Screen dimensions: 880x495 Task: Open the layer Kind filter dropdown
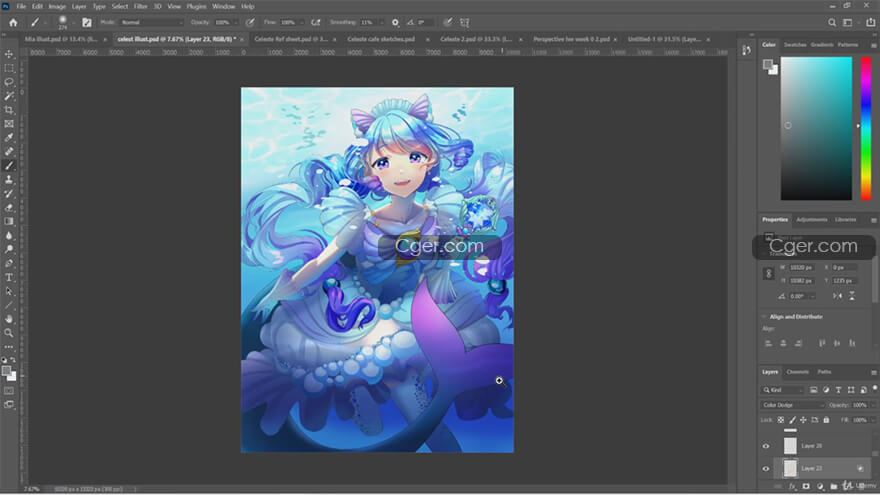[x=783, y=390]
